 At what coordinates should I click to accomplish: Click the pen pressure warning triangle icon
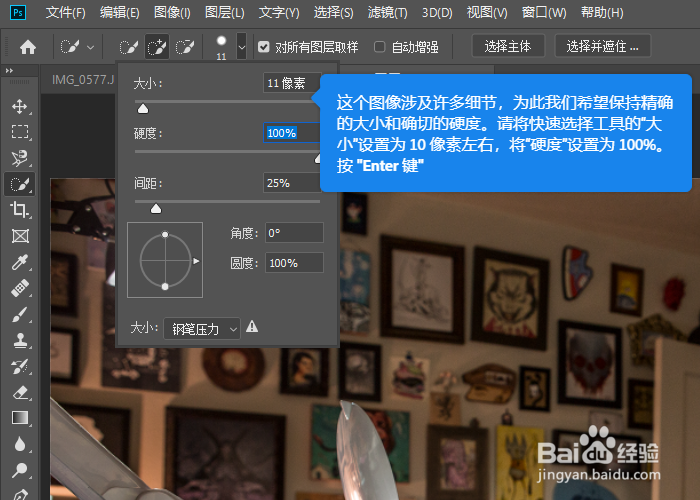pos(252,327)
